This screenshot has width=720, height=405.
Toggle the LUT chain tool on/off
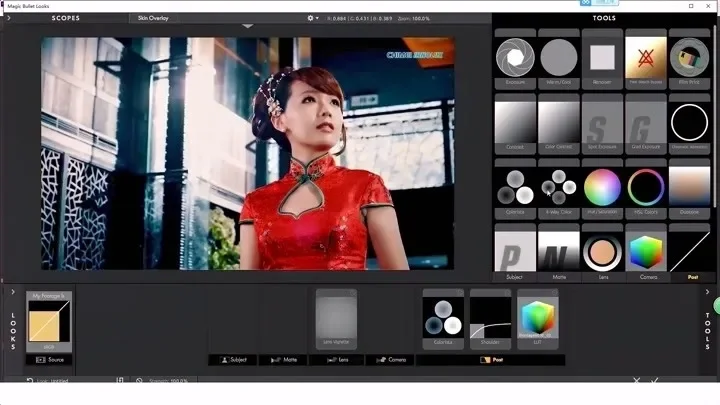(x=555, y=293)
